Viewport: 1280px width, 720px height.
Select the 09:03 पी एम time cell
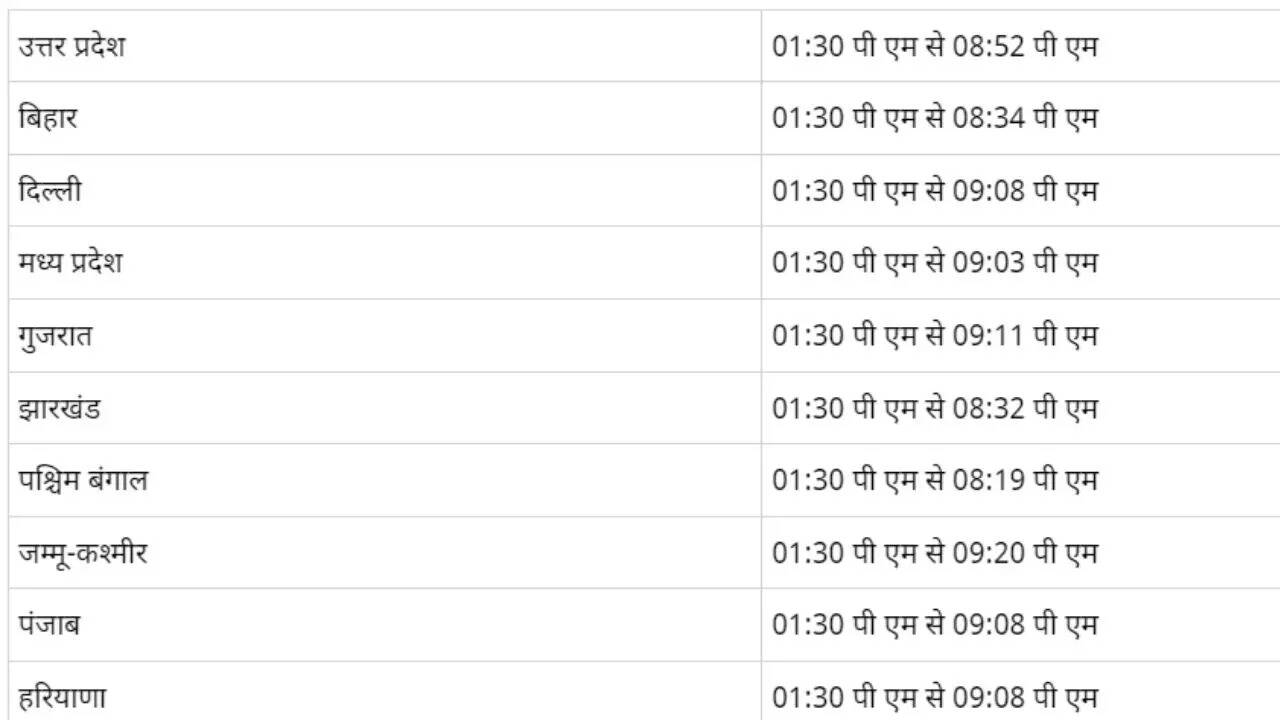[934, 262]
